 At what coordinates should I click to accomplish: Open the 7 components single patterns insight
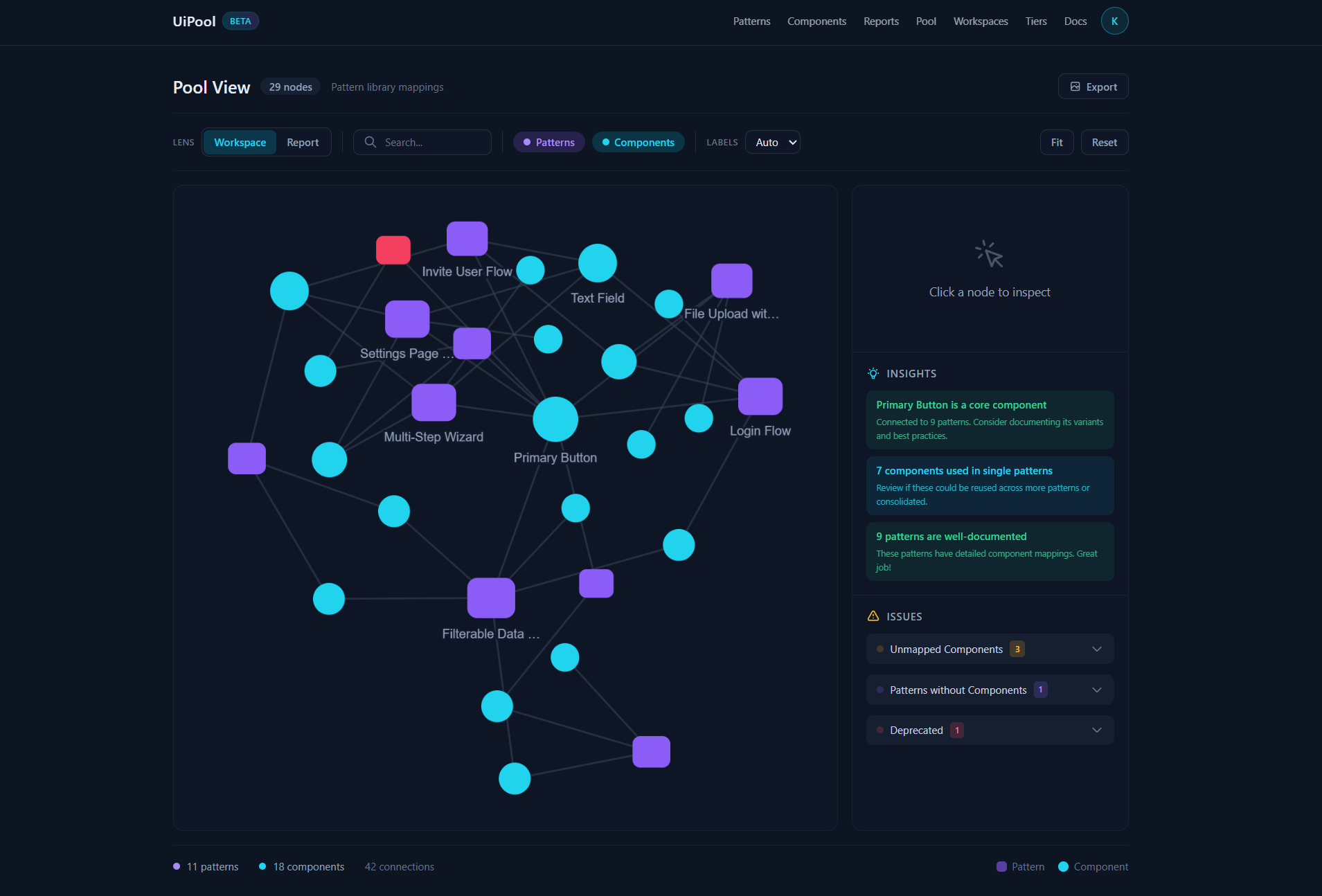[x=990, y=485]
